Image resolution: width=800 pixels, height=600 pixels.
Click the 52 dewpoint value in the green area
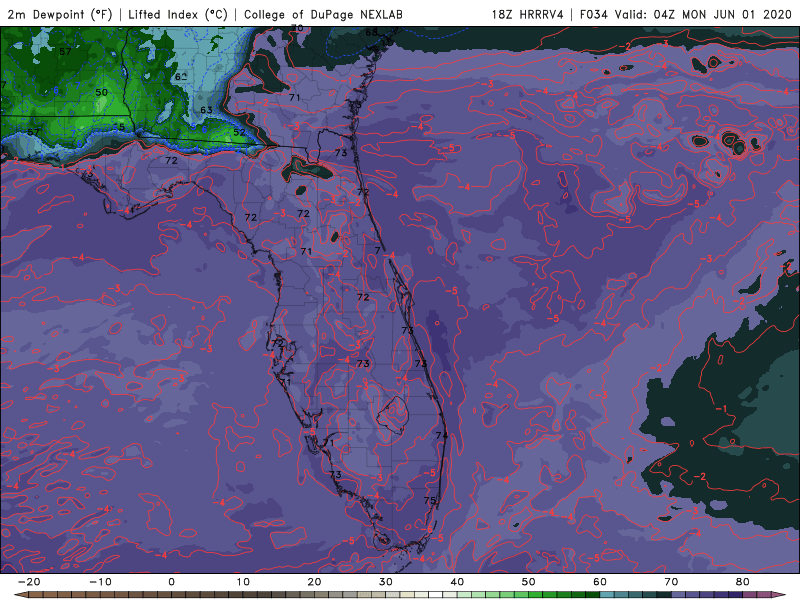tap(239, 132)
